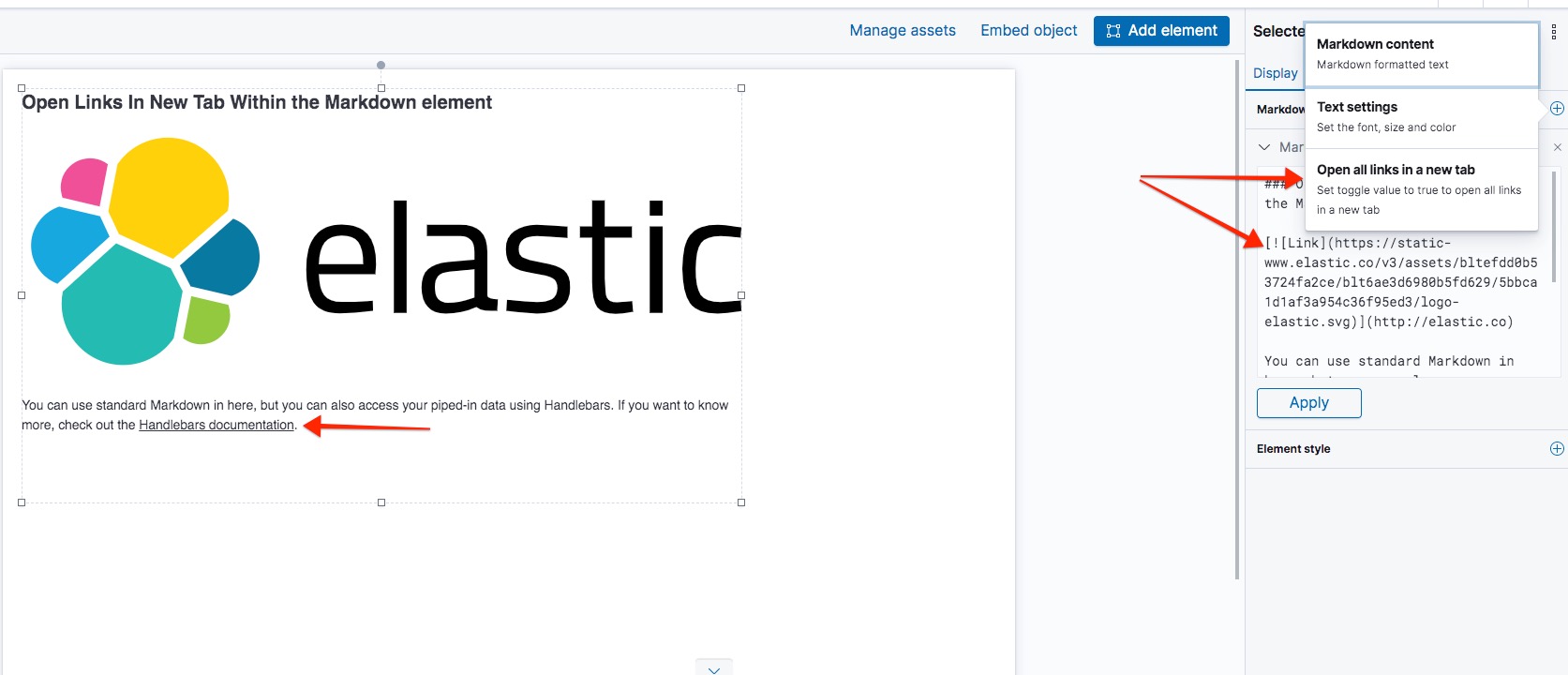Click the Add element frame icon
This screenshot has height=675, width=1568.
1113,31
